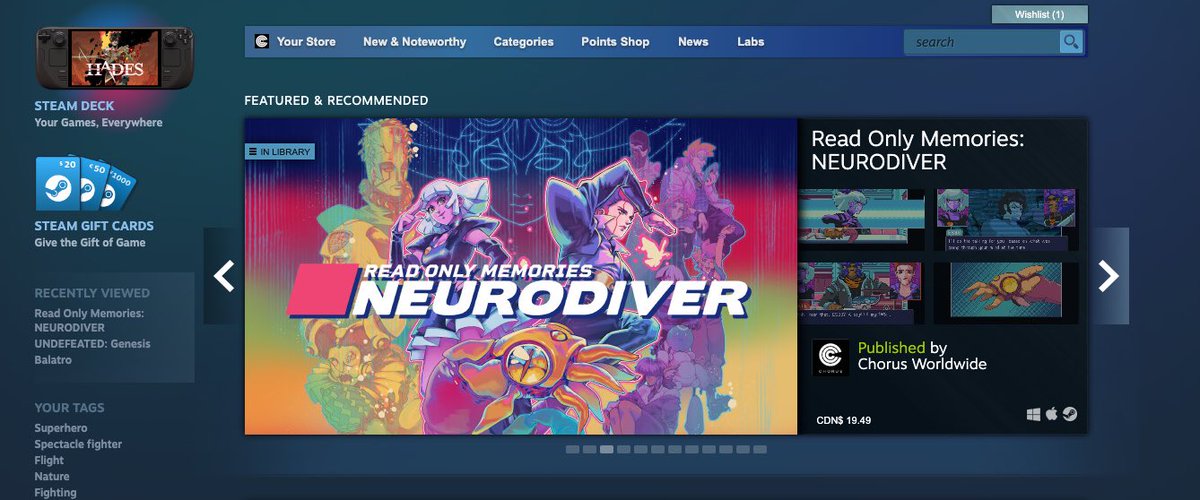Go to the Points Shop tab
Viewport: 1200px width, 500px height.
(615, 42)
